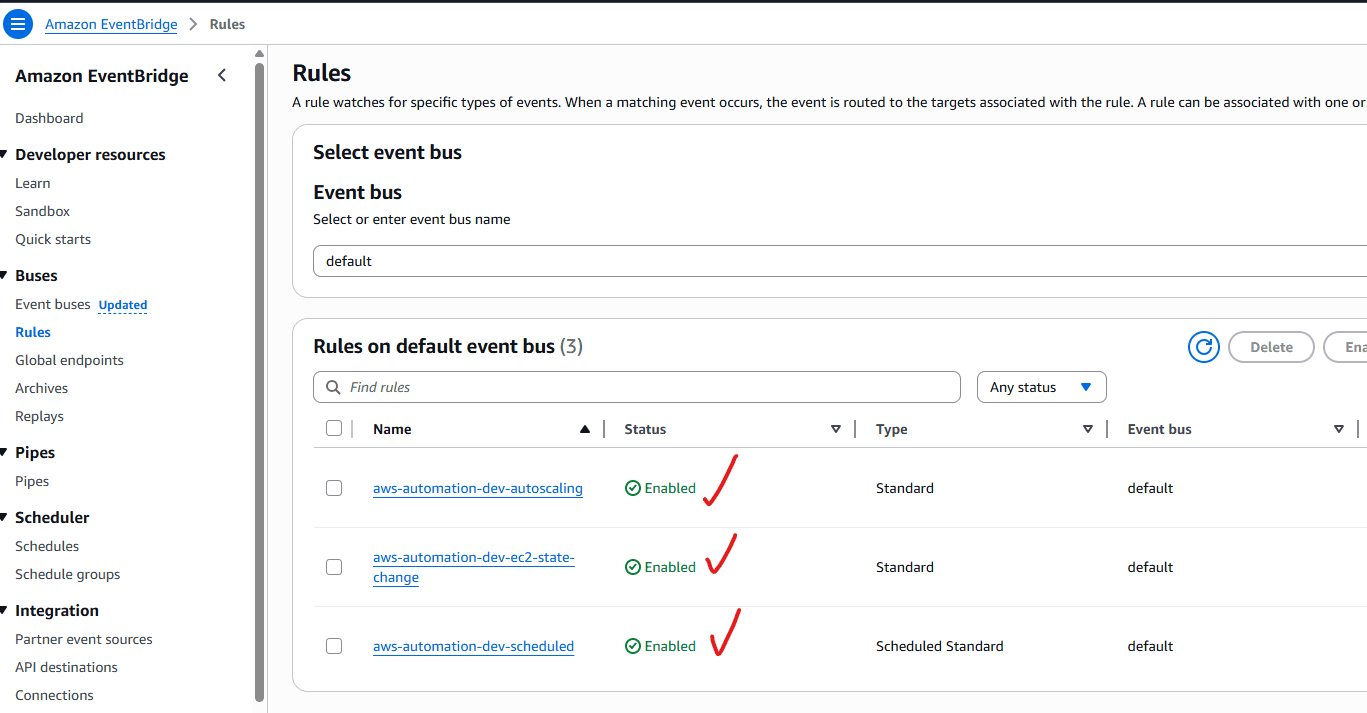Click the refresh rules icon button
This screenshot has height=713, width=1367.
[1203, 347]
